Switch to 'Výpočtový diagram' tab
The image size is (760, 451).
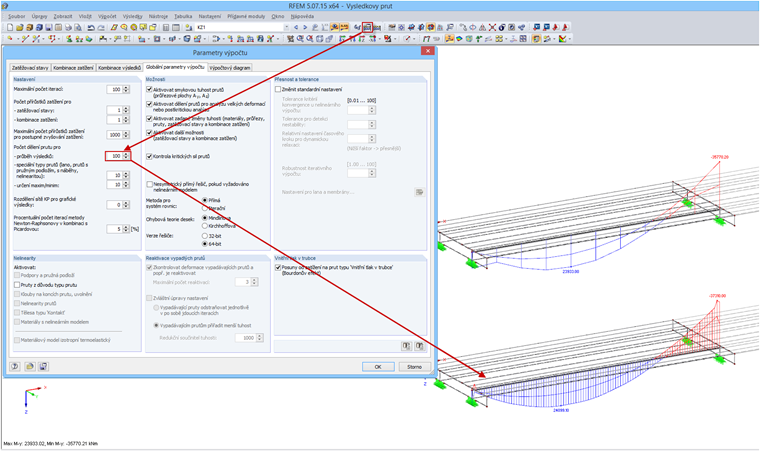(x=230, y=68)
